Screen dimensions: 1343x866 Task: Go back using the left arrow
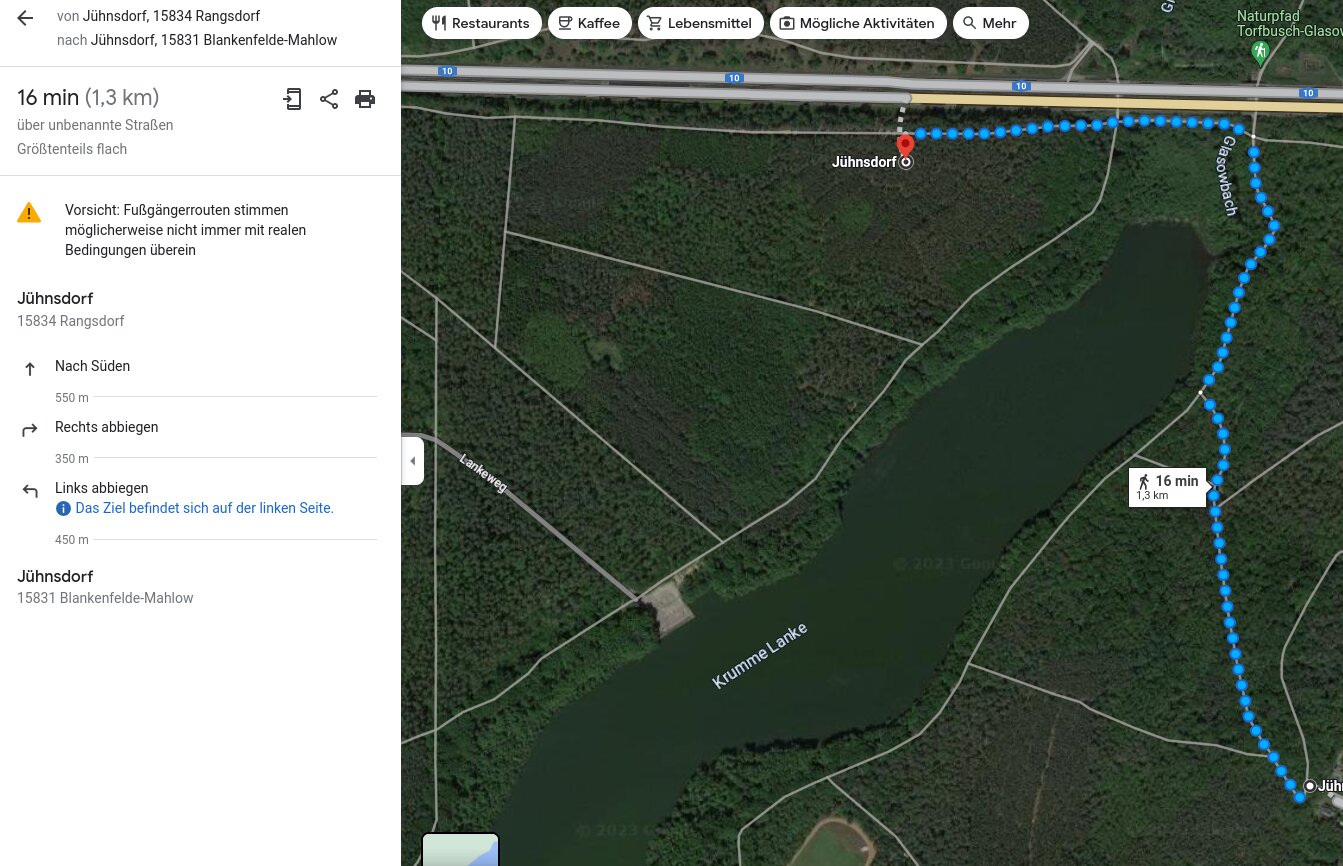[x=25, y=18]
